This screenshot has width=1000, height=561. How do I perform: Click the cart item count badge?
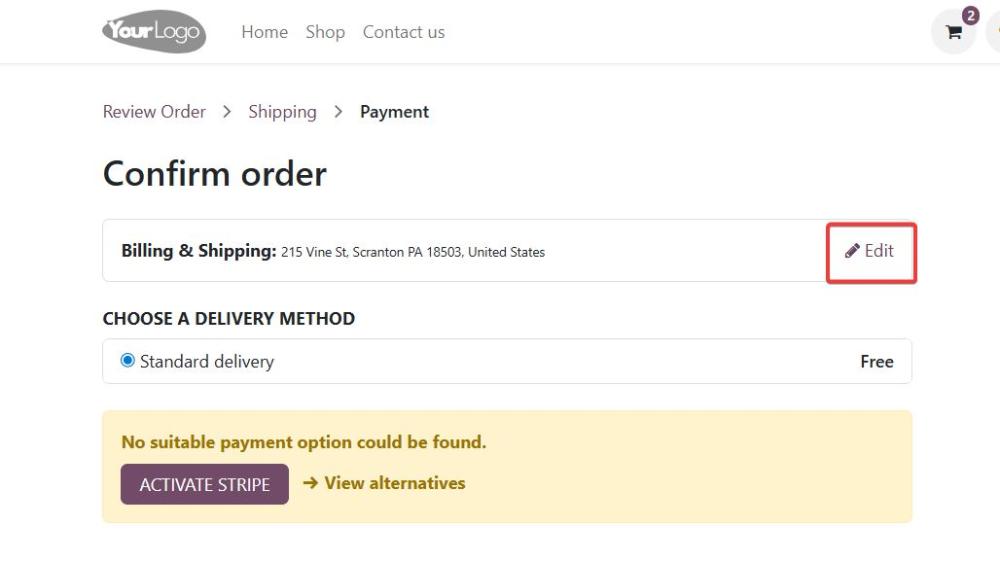[x=970, y=15]
